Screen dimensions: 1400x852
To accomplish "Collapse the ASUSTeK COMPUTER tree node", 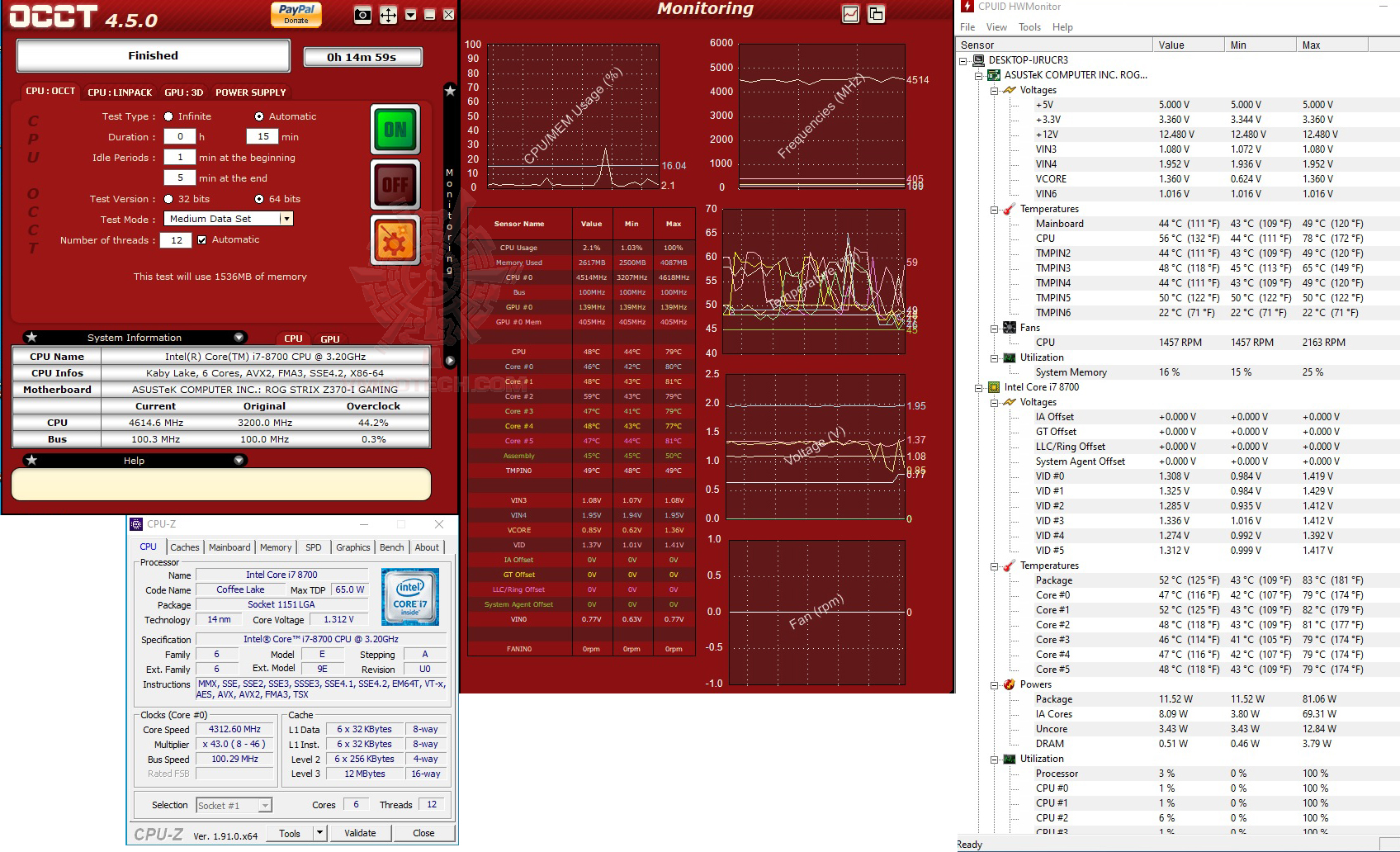I will [979, 75].
